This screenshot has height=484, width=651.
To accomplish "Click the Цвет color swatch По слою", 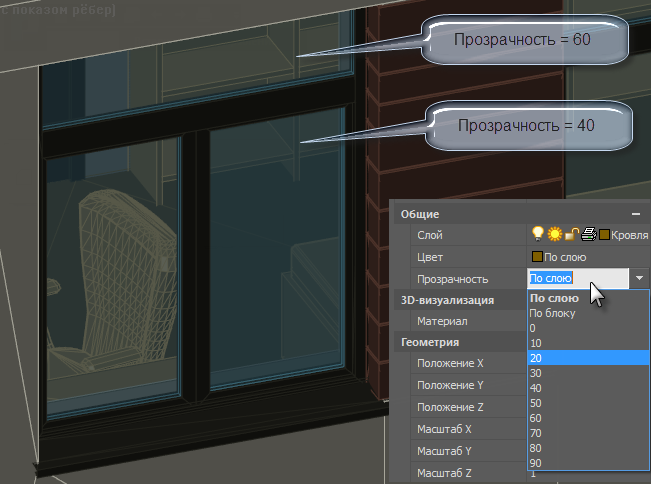I will pyautogui.click(x=537, y=257).
